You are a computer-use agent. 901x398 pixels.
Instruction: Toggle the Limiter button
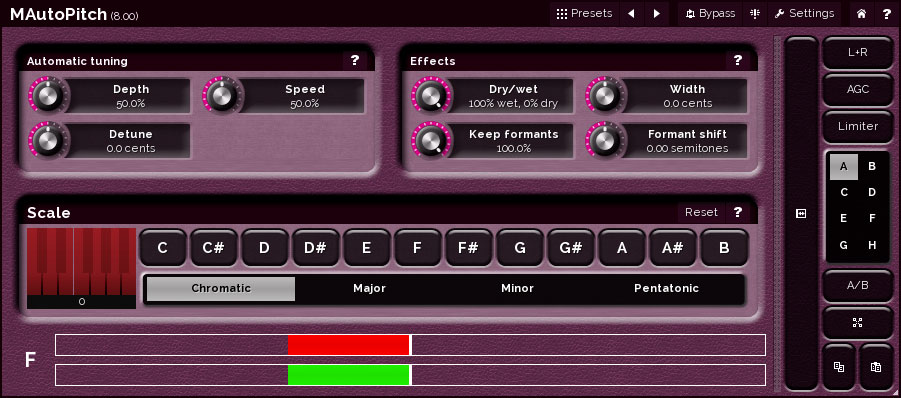click(857, 126)
